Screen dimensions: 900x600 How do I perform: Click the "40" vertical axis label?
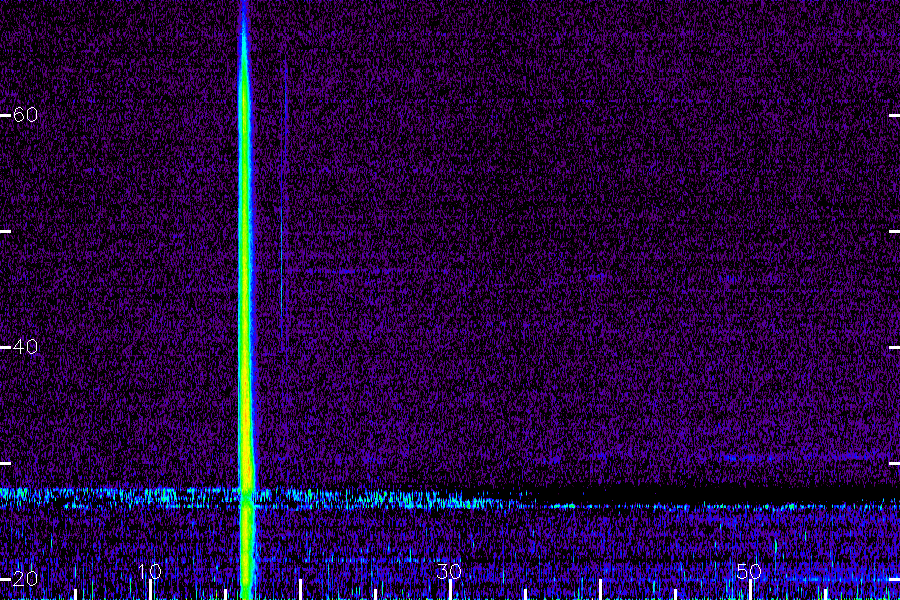pyautogui.click(x=25, y=347)
